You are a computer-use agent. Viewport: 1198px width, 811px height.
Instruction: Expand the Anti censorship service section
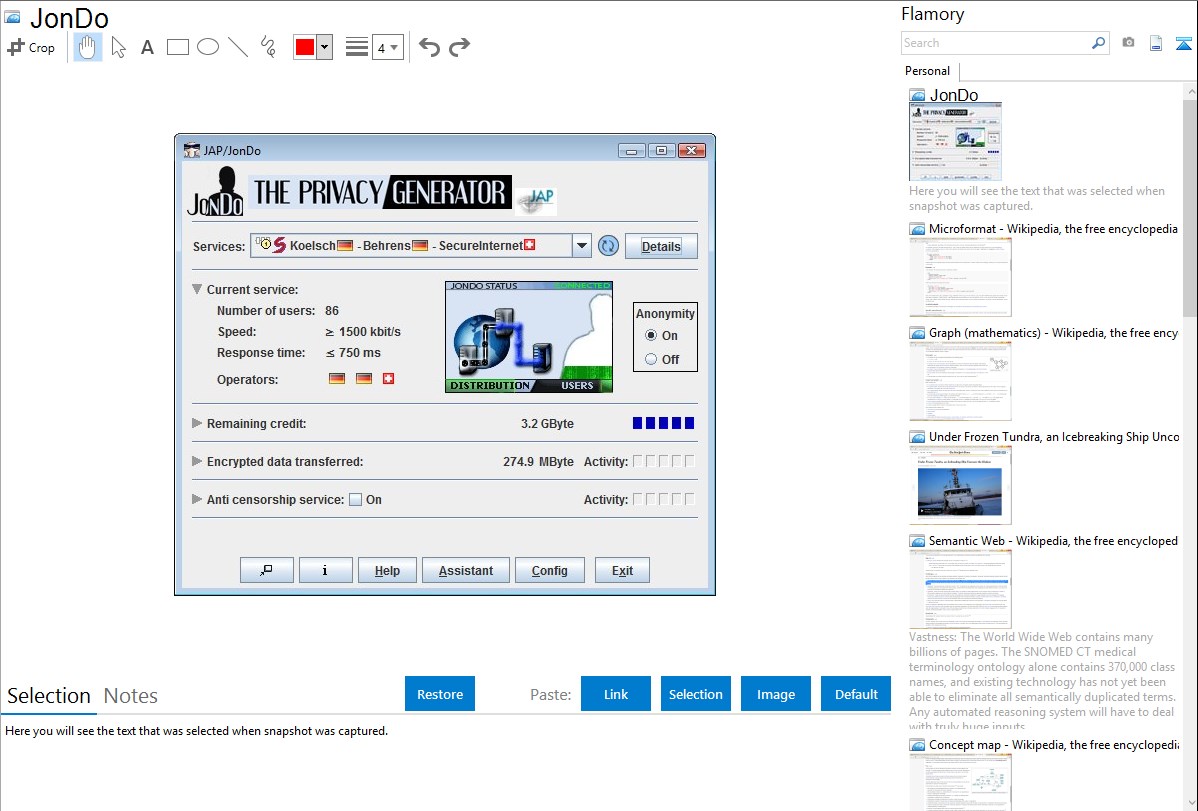click(x=197, y=499)
